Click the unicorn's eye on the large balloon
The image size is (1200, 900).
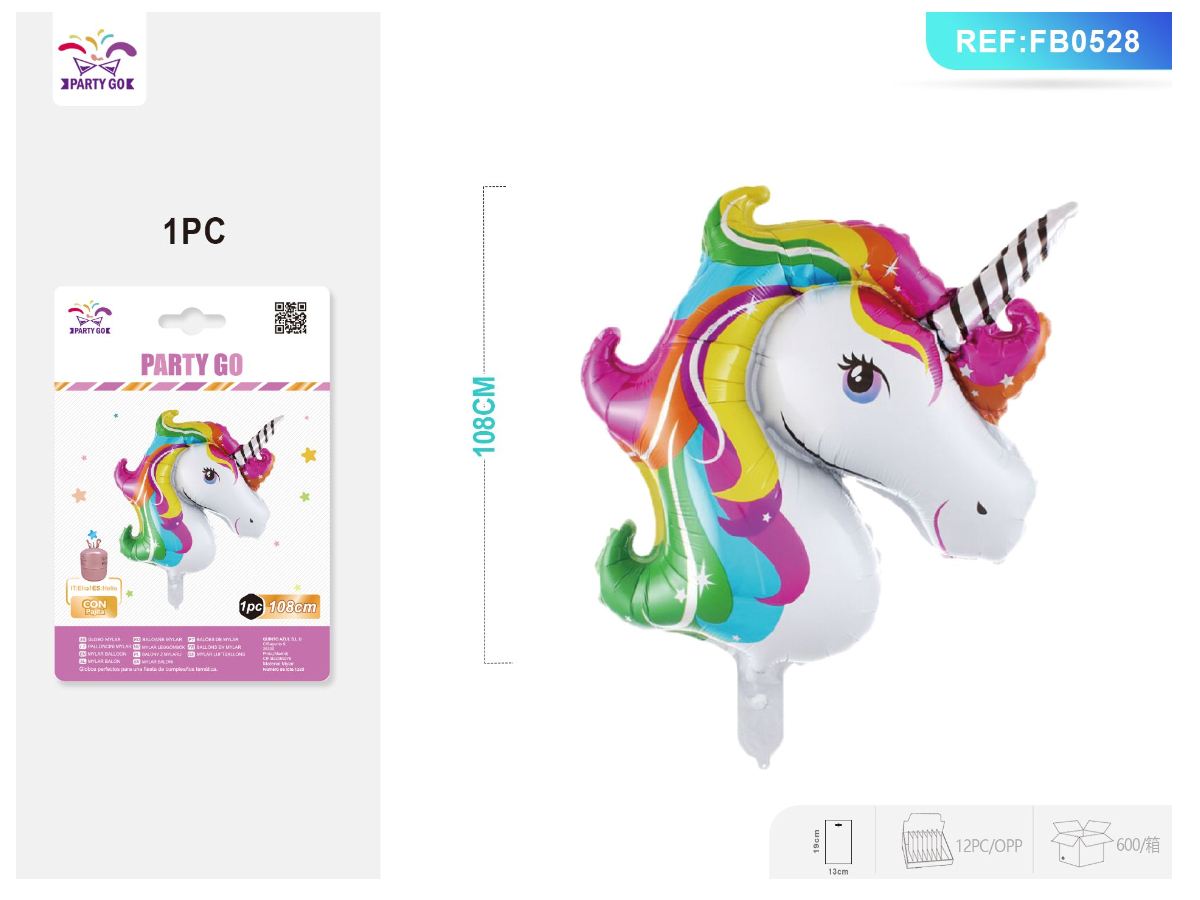click(858, 378)
